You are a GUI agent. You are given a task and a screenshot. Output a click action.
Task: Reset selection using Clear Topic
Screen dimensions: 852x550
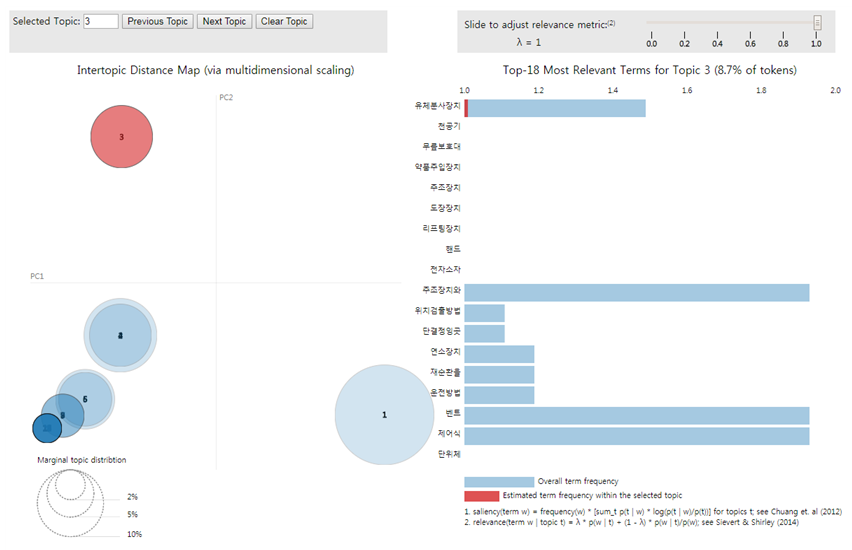pos(284,21)
